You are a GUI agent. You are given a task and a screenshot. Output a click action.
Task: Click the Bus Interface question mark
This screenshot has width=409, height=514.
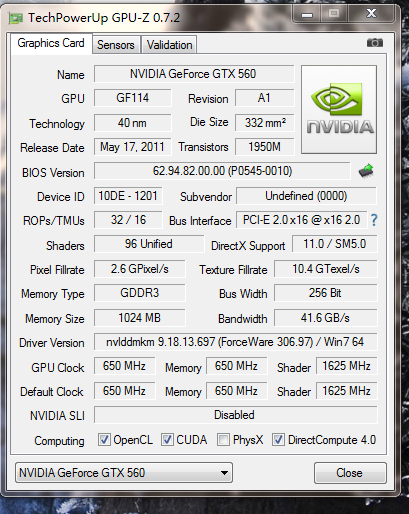[x=374, y=220]
